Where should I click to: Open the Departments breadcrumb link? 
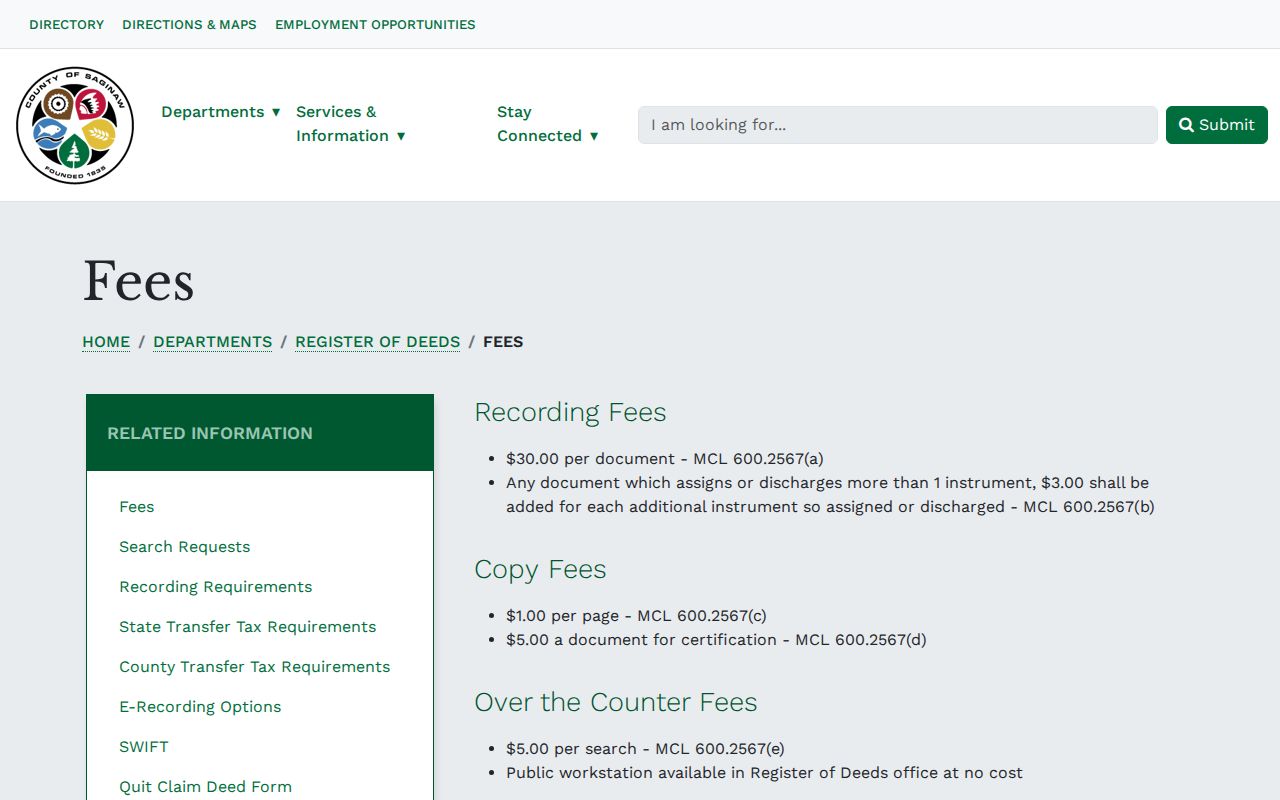click(x=212, y=342)
